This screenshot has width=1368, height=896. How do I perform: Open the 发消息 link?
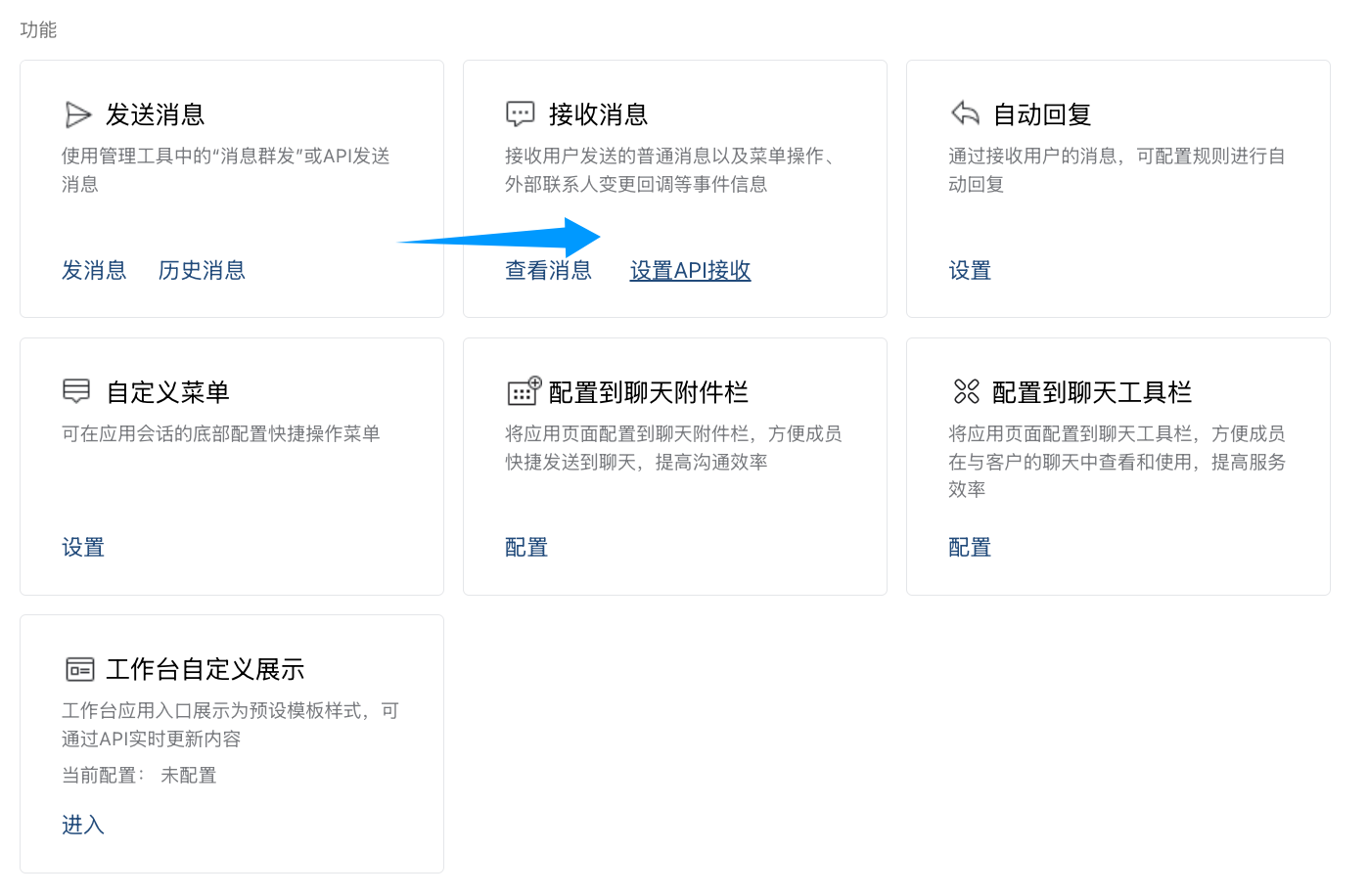tap(94, 270)
